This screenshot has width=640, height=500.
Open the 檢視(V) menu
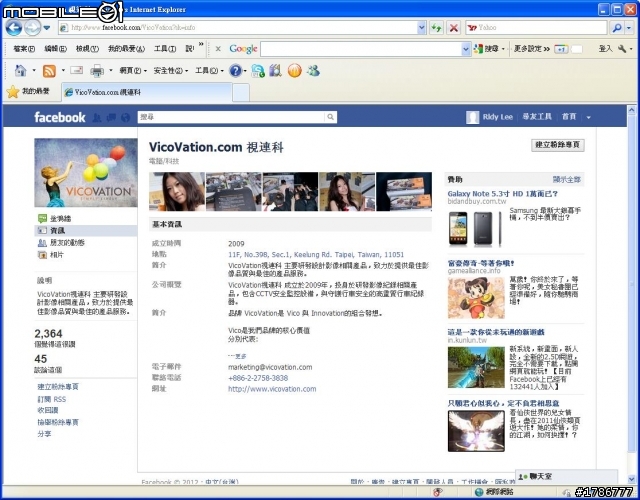point(87,49)
